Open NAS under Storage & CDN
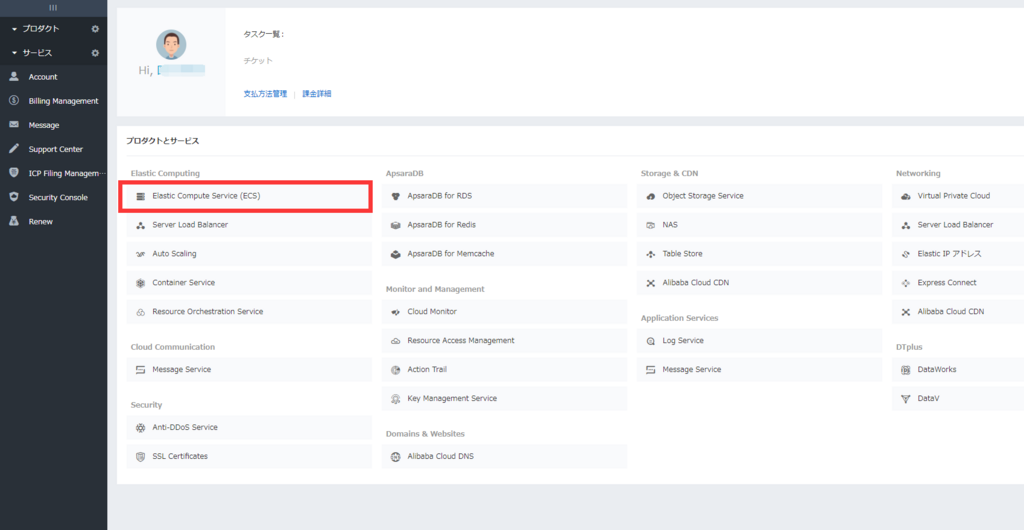The image size is (1024, 530). pyautogui.click(x=759, y=225)
